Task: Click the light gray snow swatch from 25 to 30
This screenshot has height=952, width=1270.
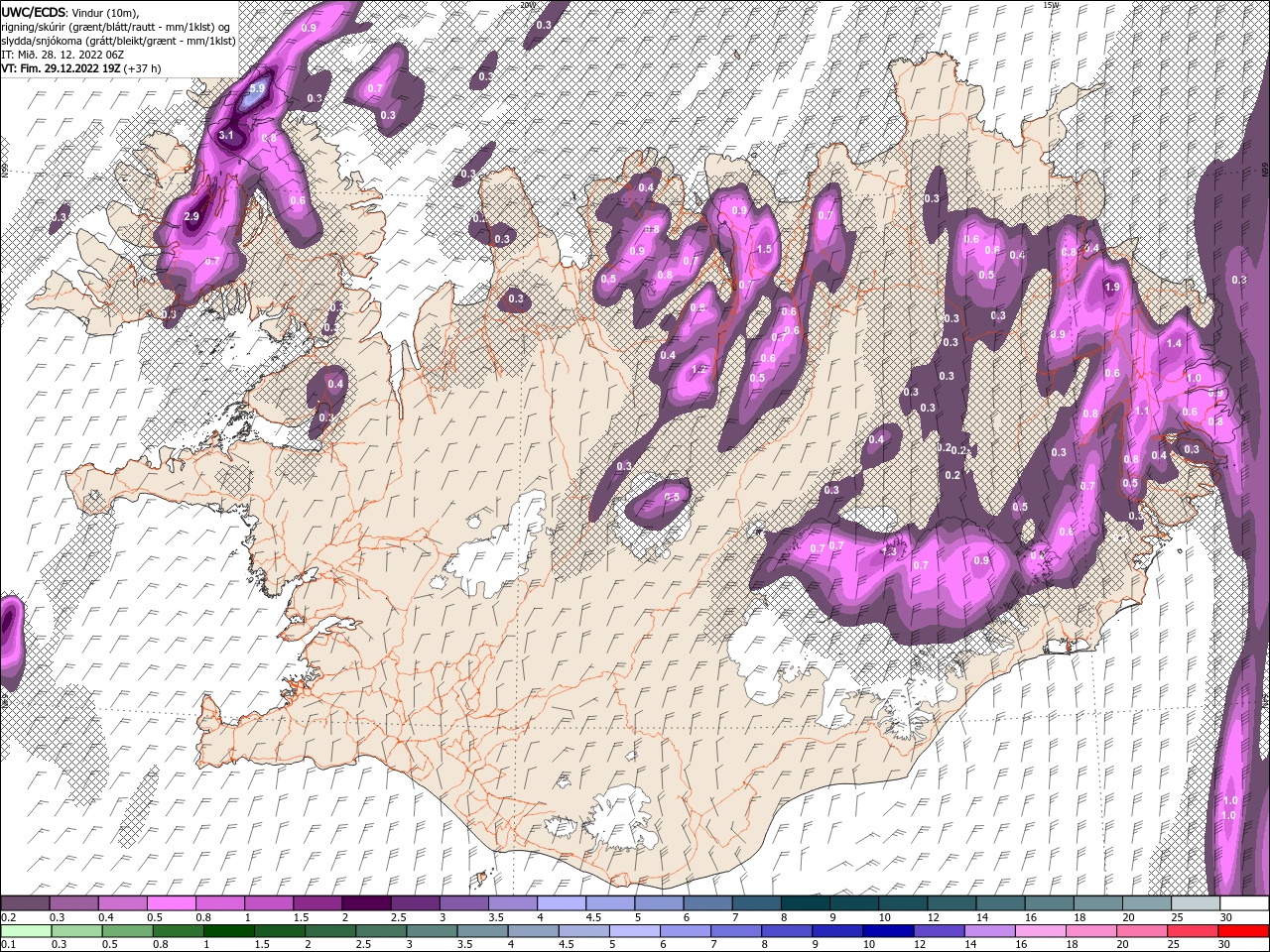Action: point(1194,903)
